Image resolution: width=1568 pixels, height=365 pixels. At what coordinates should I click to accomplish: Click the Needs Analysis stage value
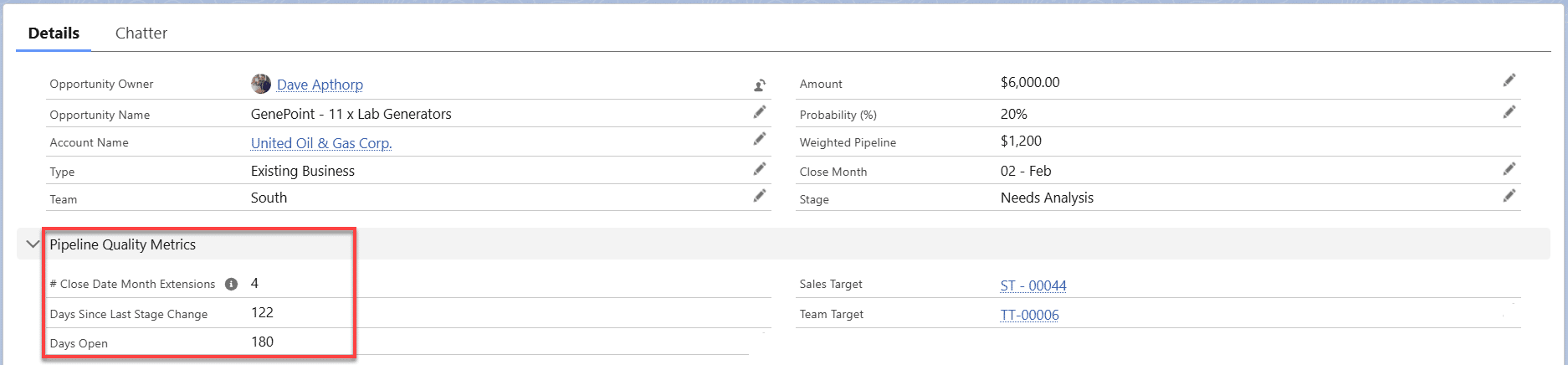(1047, 198)
